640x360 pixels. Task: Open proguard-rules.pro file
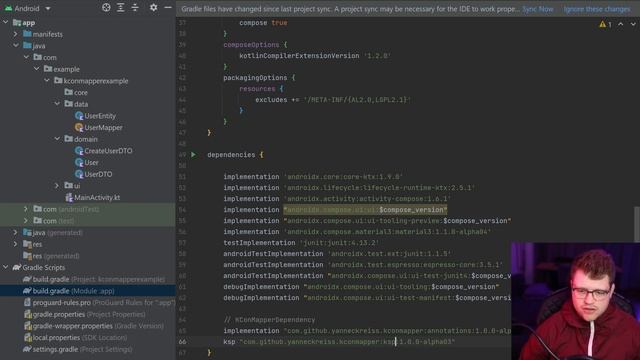point(99,302)
